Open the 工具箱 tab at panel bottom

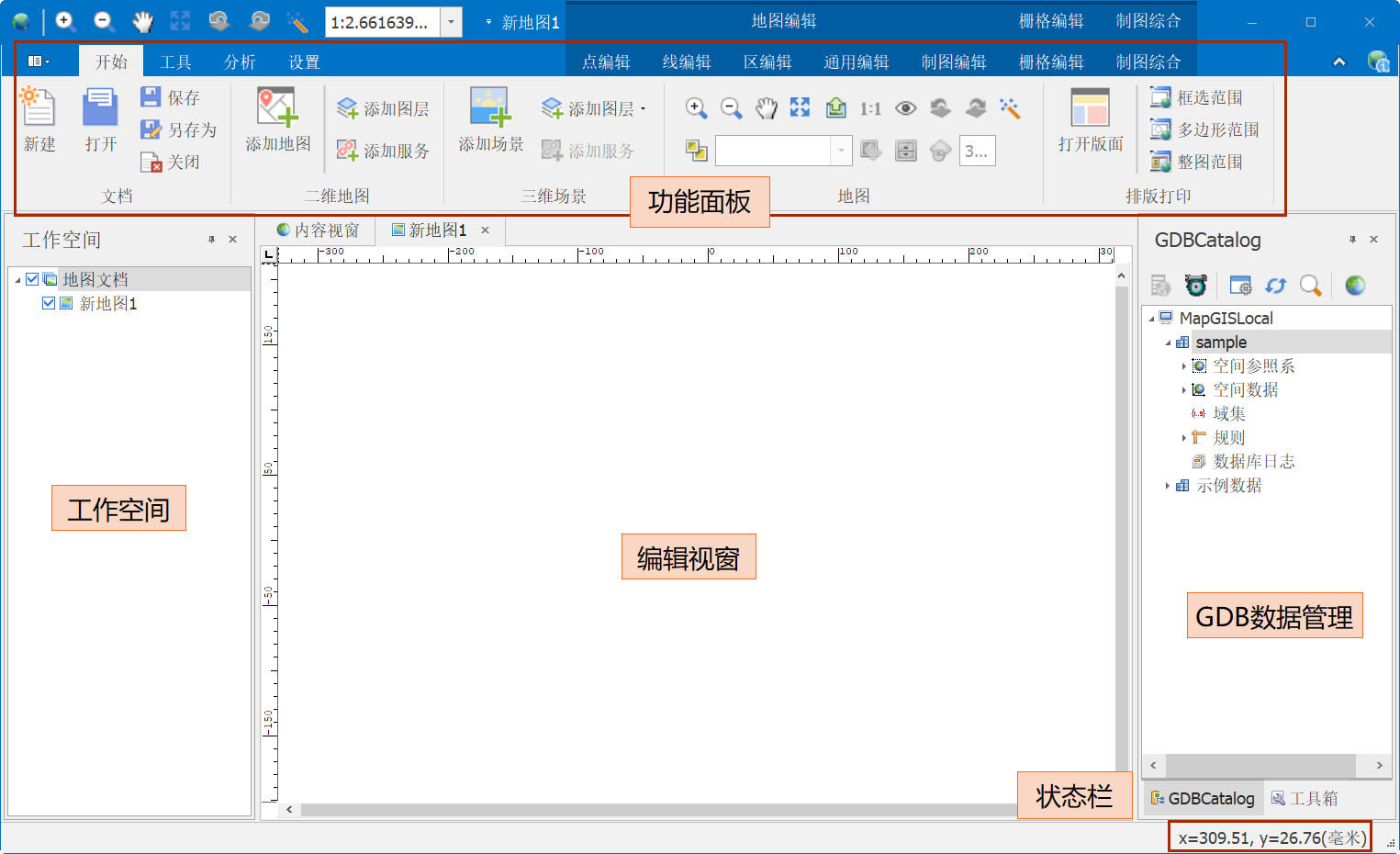tap(1305, 798)
